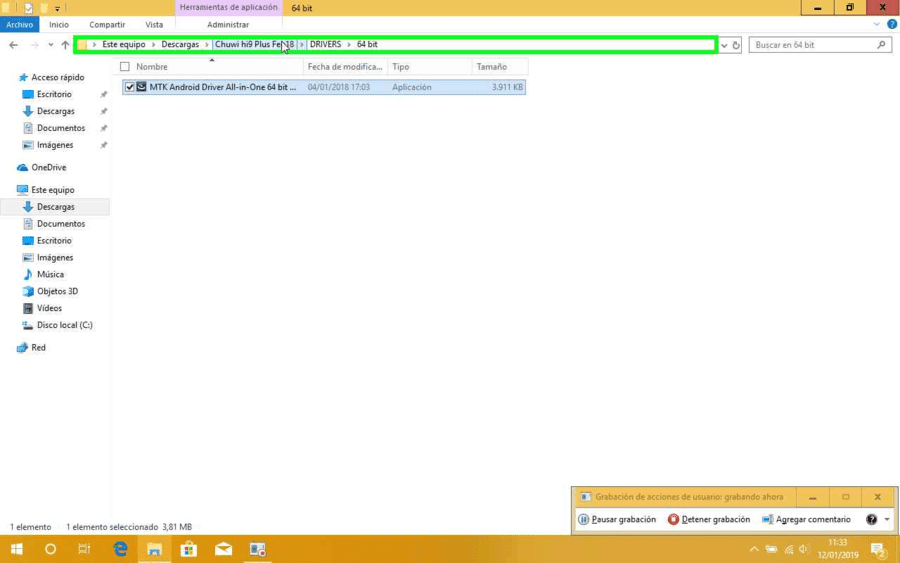Open Documentos under Acceso rápido
The height and width of the screenshot is (563, 900).
61,128
